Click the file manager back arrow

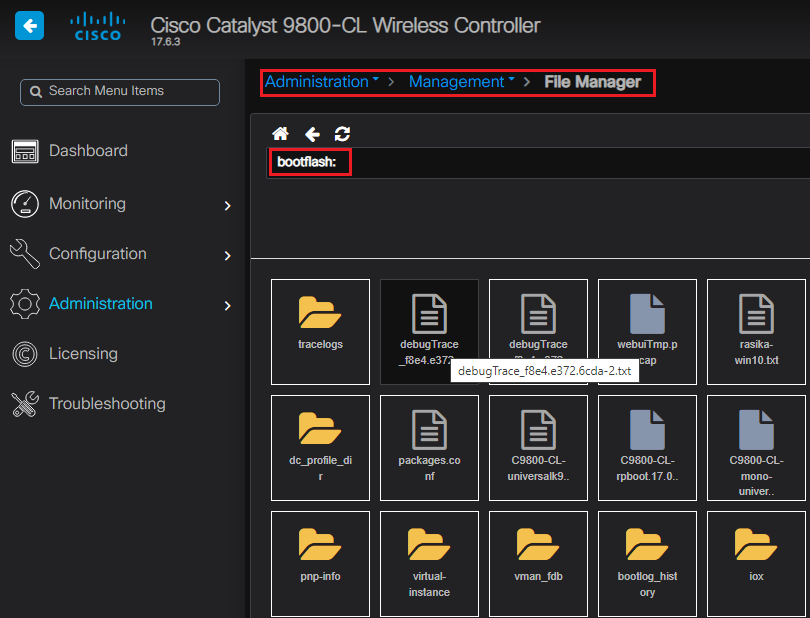(x=312, y=134)
